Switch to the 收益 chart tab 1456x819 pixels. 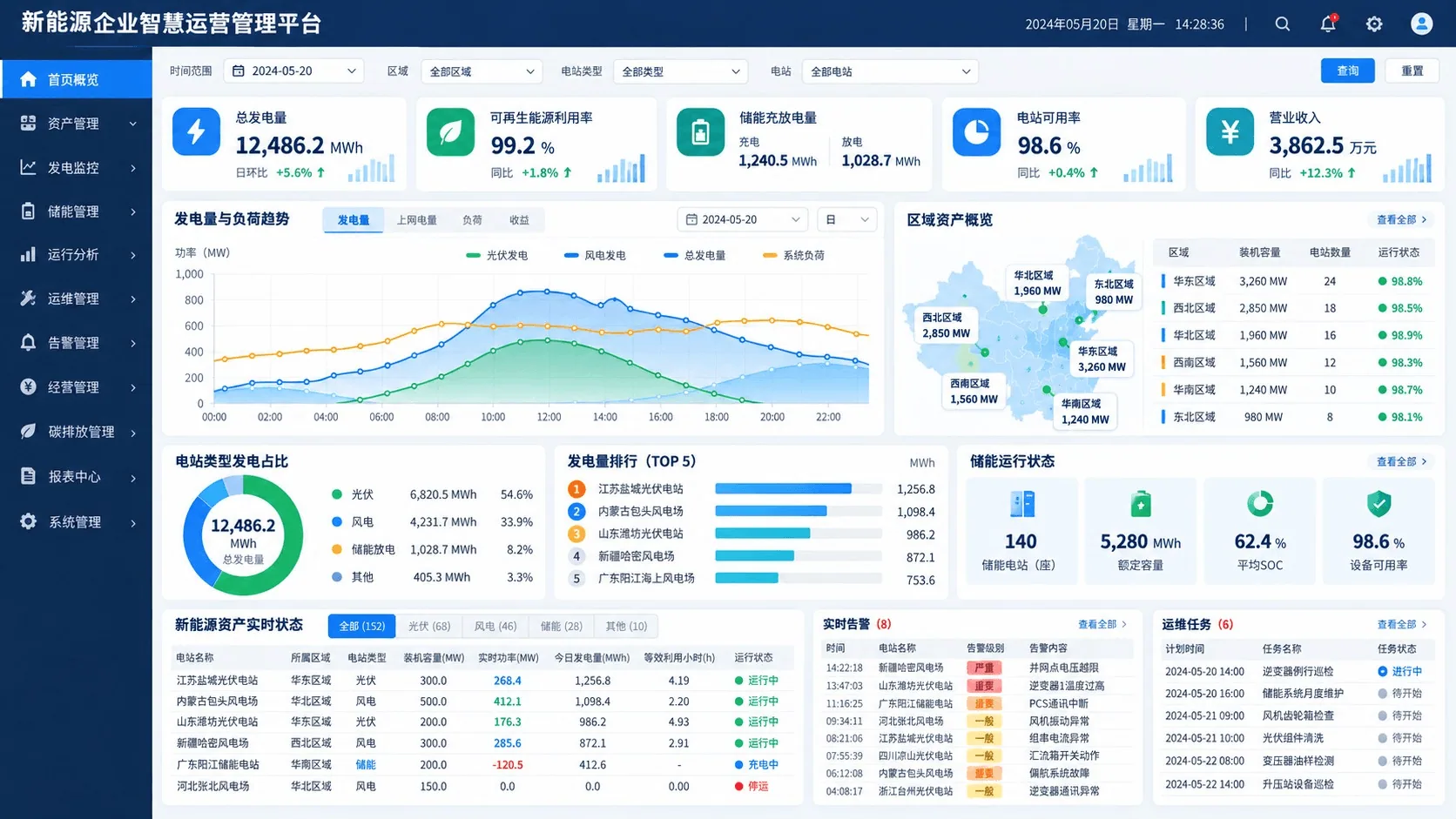coord(519,220)
